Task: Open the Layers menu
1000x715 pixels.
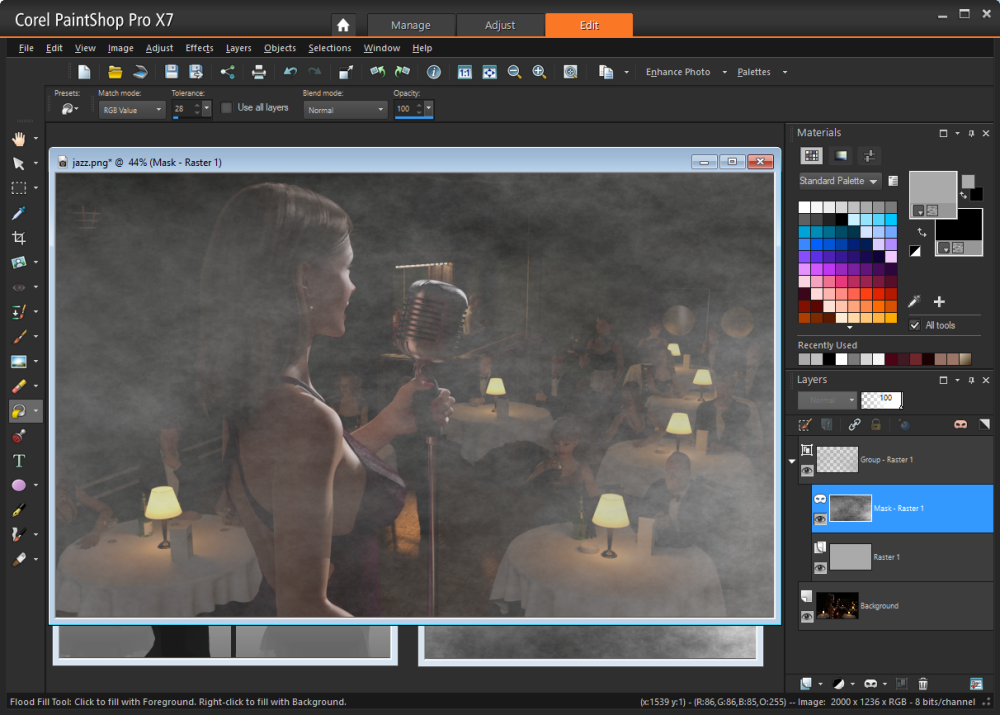Action: click(239, 48)
